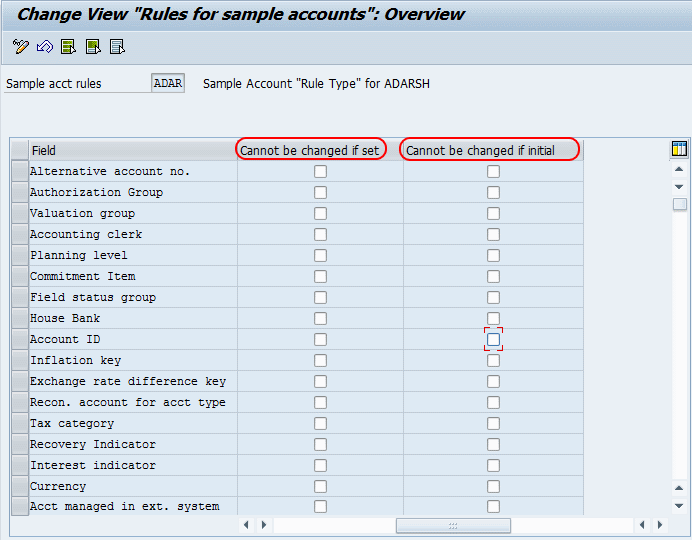Click the Display/Change pencil toolbar icon
Viewport: 692px width, 540px height.
coord(21,46)
